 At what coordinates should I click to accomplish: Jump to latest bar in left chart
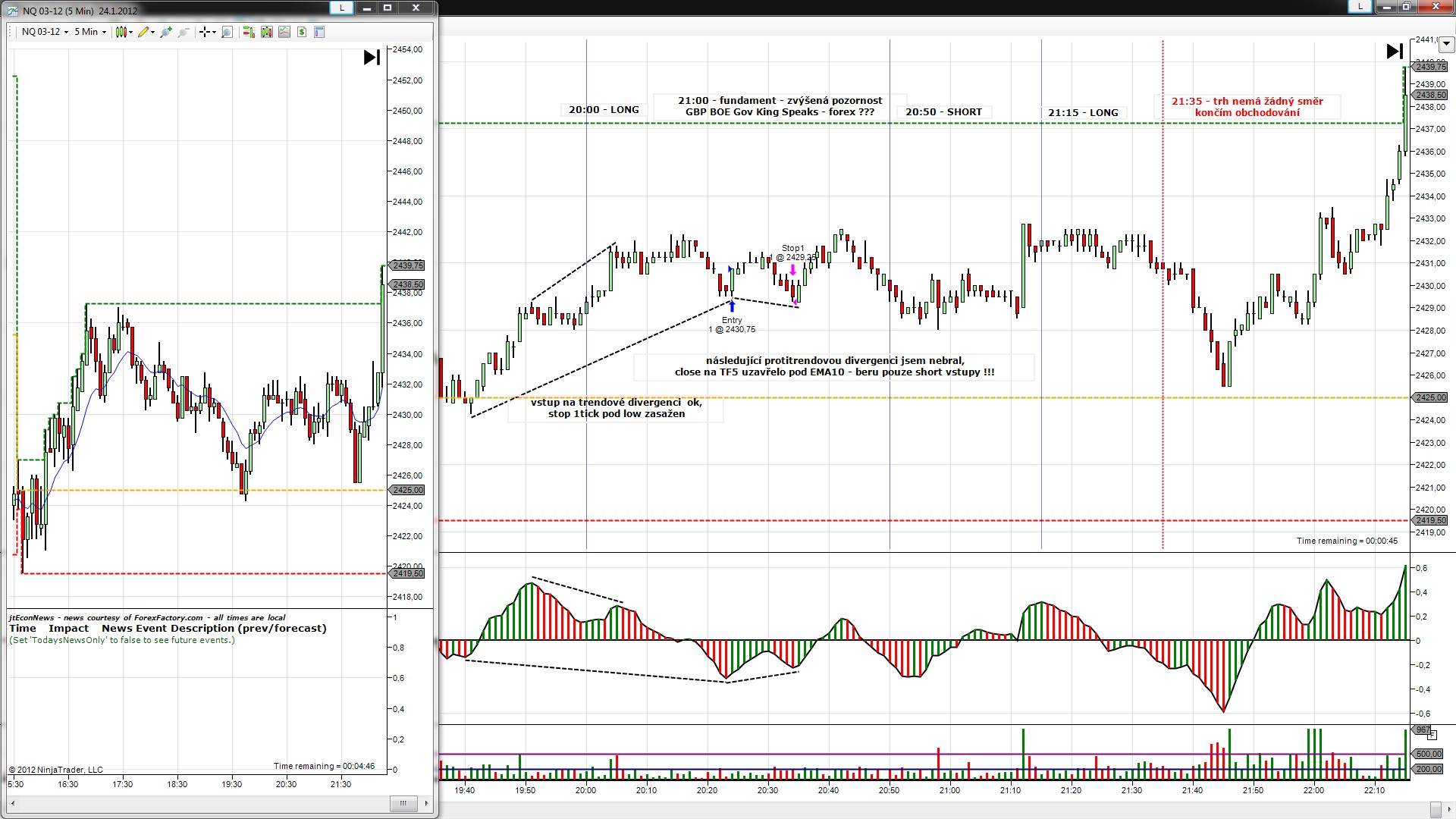pos(372,57)
